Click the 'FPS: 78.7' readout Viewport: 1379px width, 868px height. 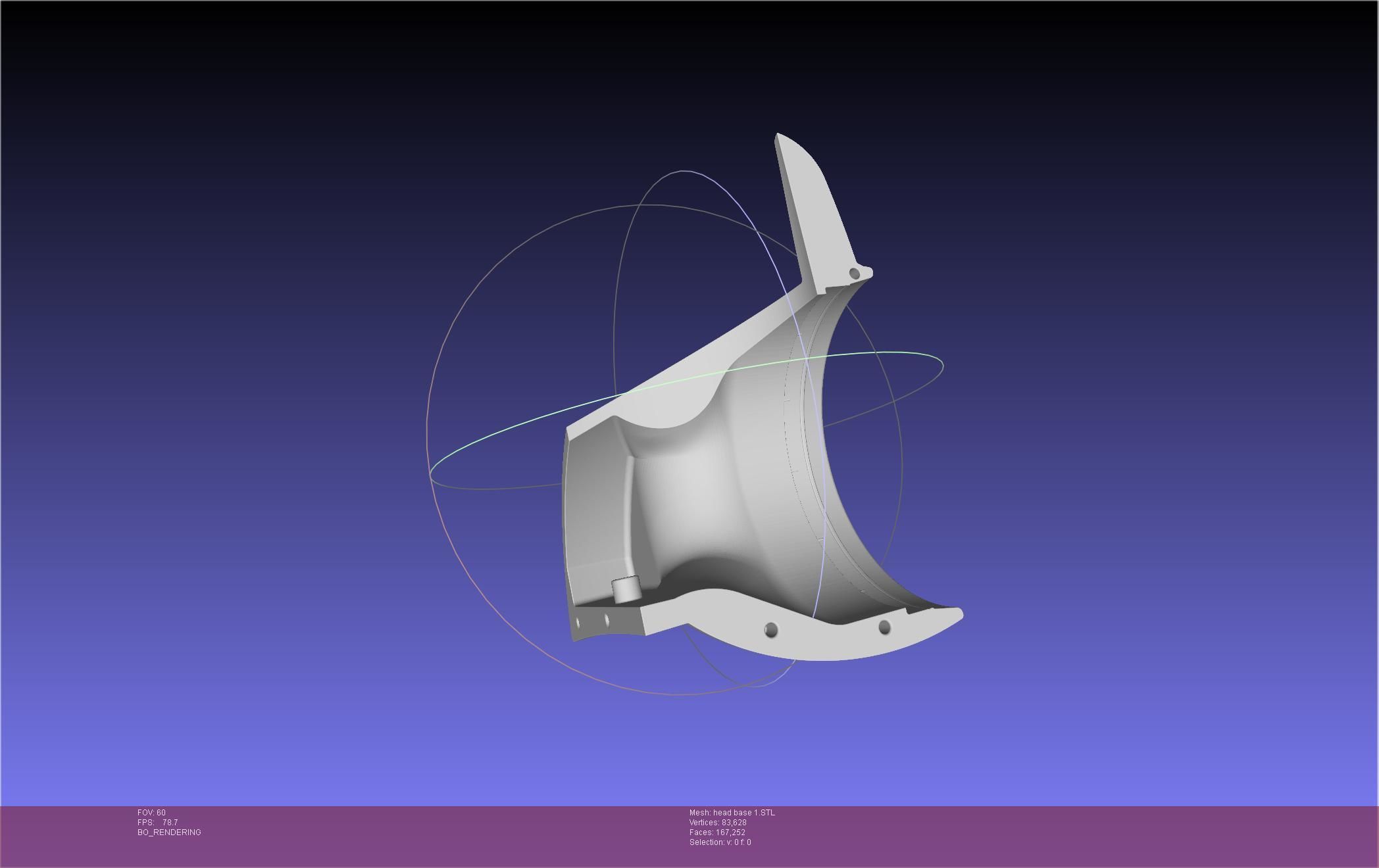click(157, 823)
